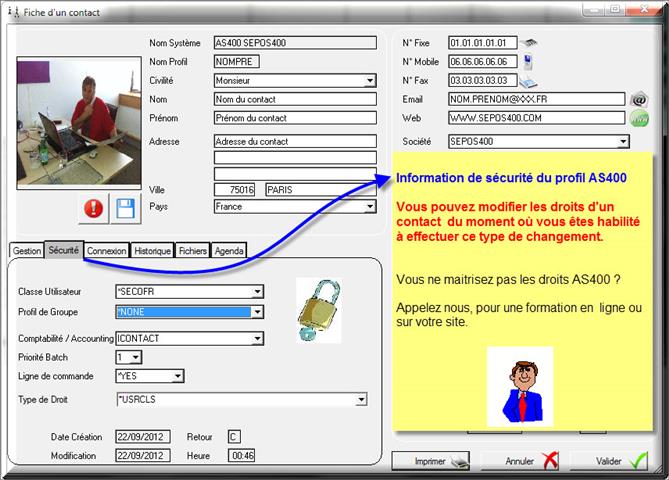Switch to the Connexion tab
The image size is (669, 480).
tap(107, 251)
